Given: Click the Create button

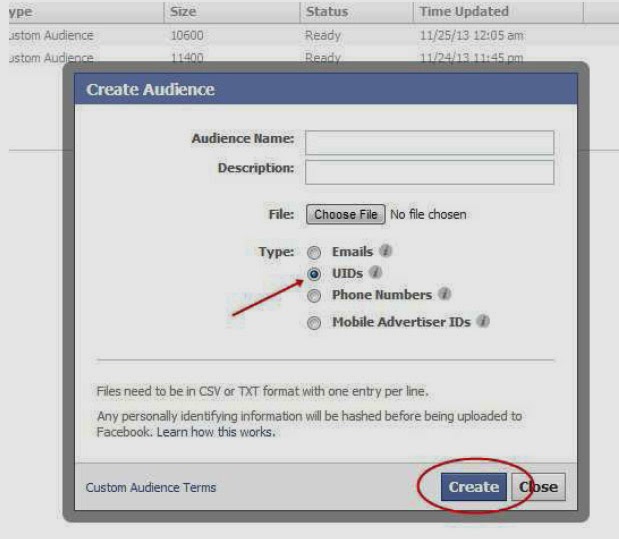Looking at the screenshot, I should point(473,487).
